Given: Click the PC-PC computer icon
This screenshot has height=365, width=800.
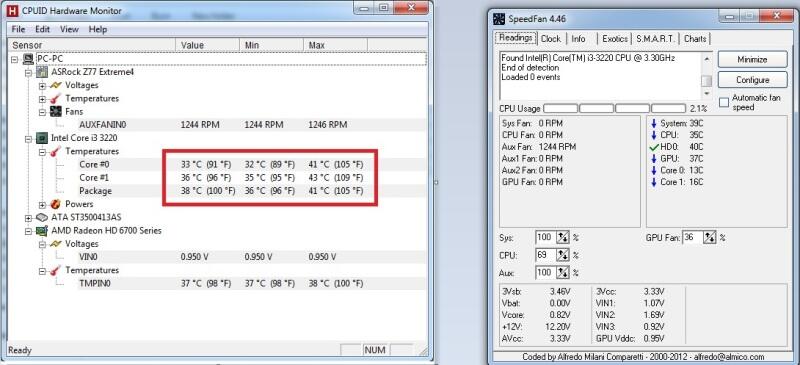Looking at the screenshot, I should (x=29, y=59).
